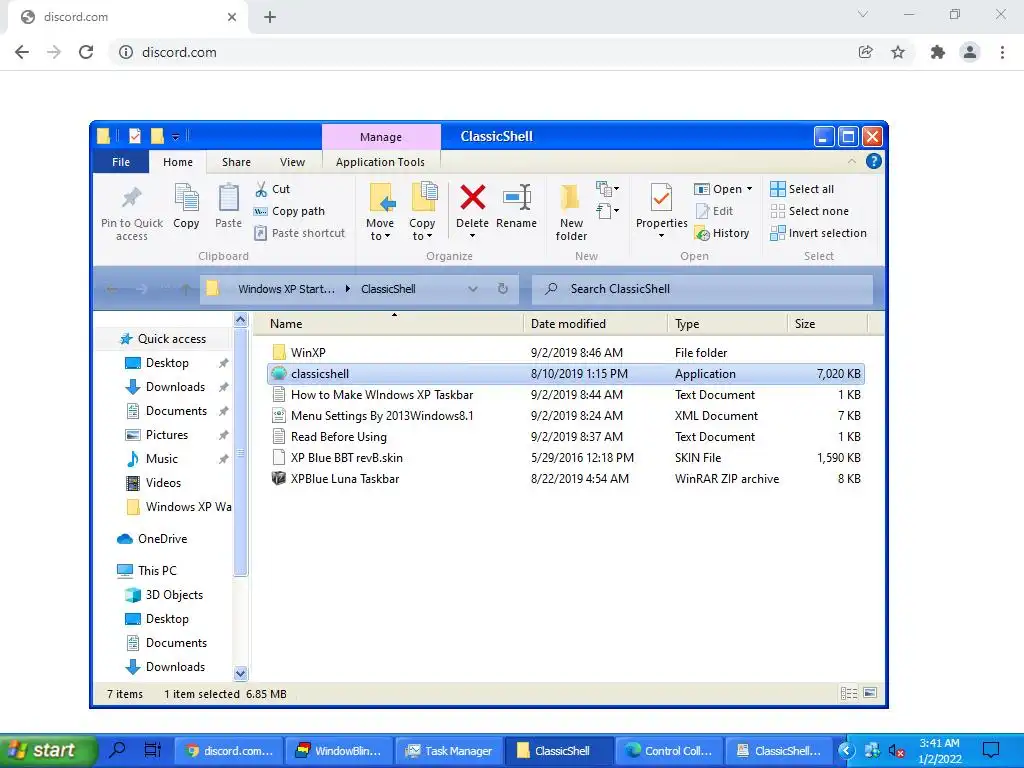The image size is (1024, 768).
Task: Switch to the Share ribbon tab
Action: tap(236, 162)
